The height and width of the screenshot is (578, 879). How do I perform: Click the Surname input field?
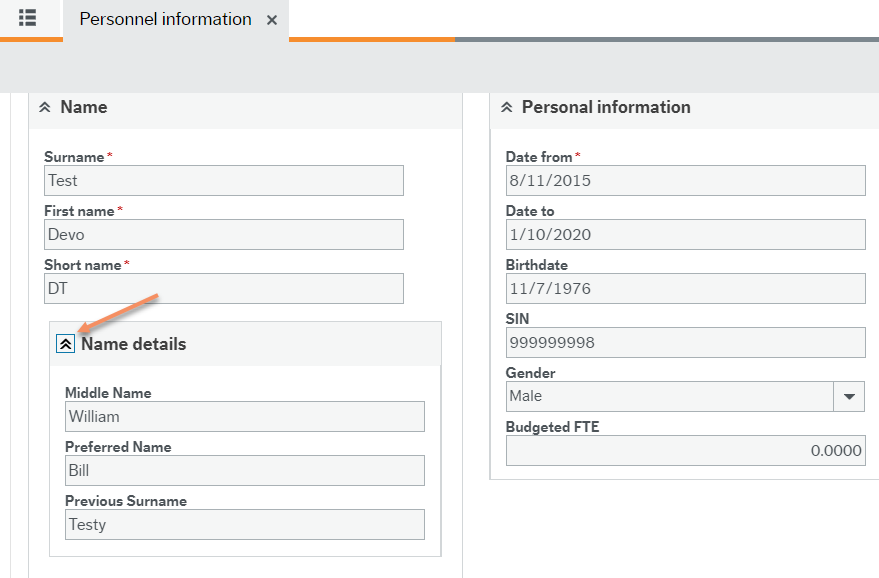click(x=224, y=181)
